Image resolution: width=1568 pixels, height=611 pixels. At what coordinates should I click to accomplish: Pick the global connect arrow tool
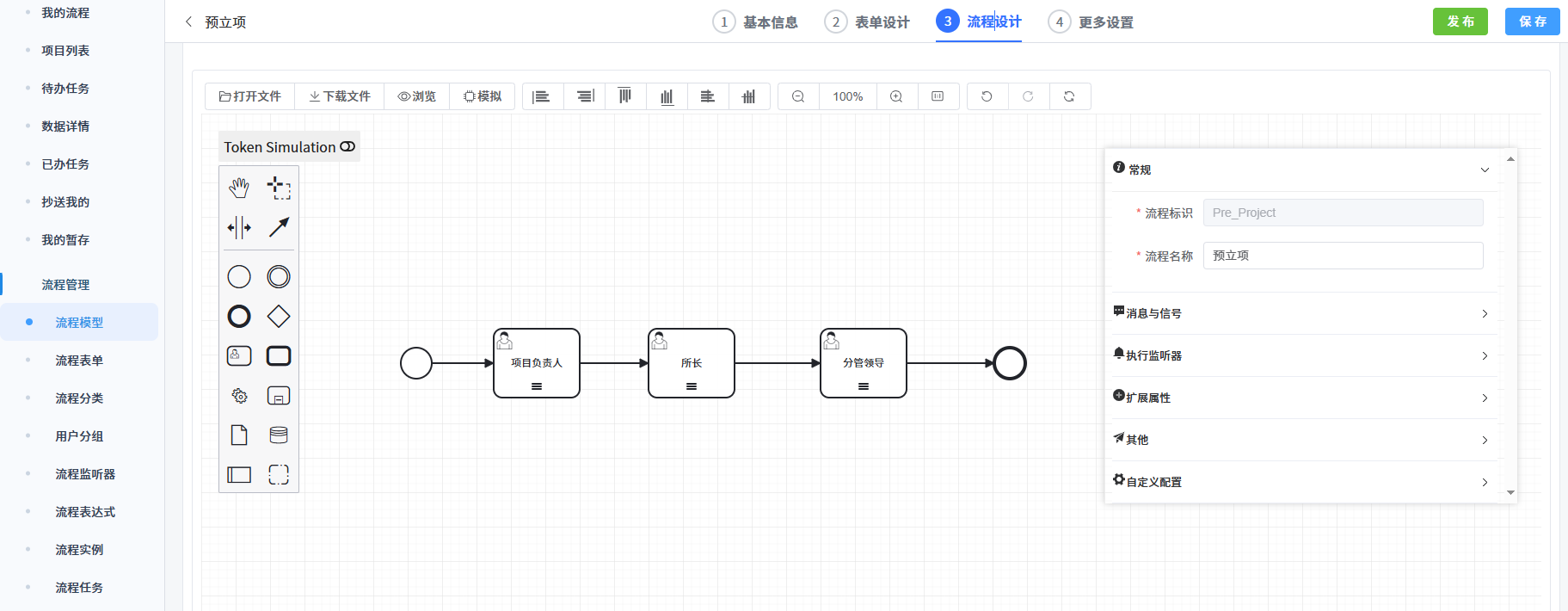pyautogui.click(x=279, y=227)
